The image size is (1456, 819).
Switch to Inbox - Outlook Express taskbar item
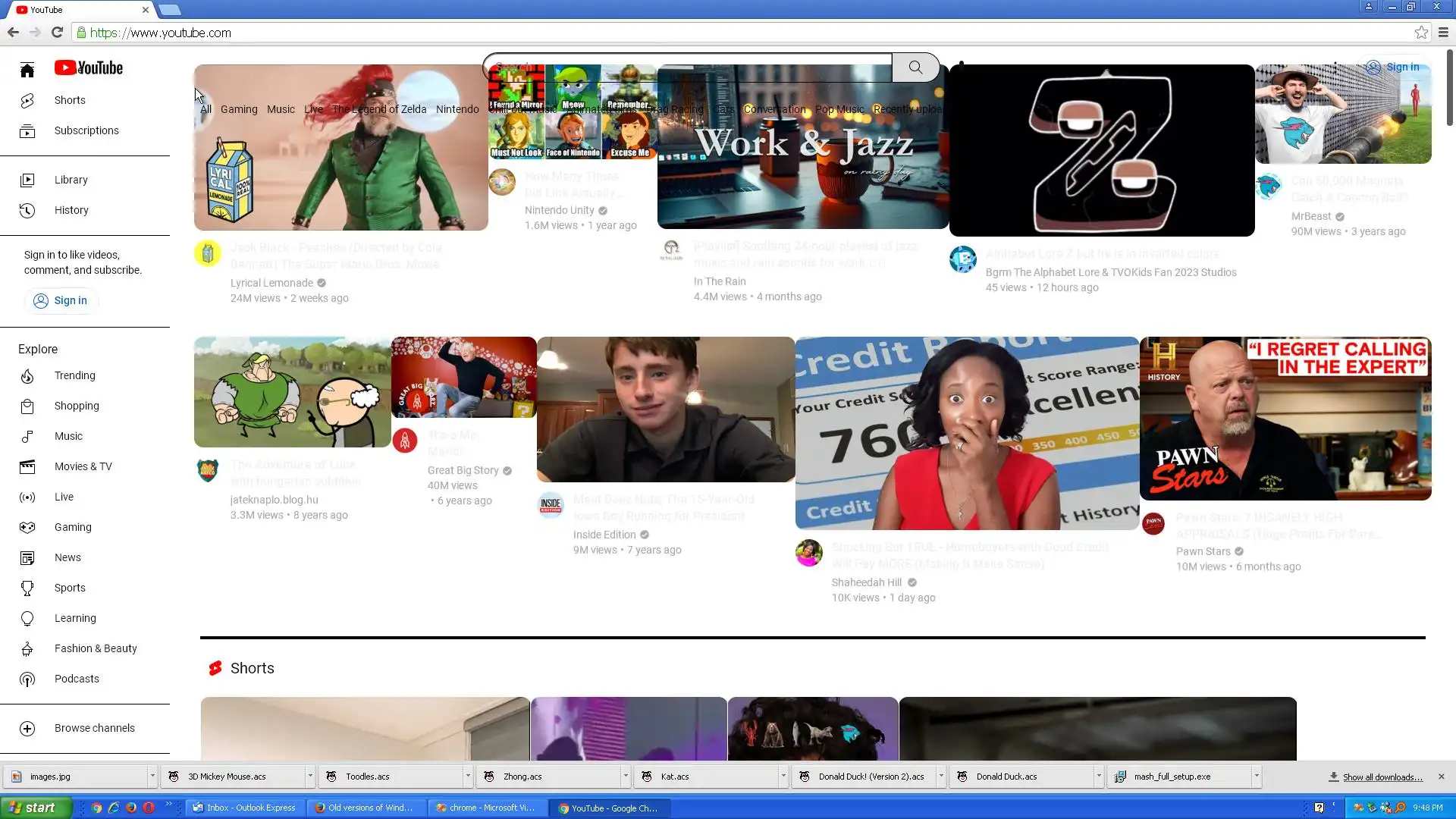(246, 808)
